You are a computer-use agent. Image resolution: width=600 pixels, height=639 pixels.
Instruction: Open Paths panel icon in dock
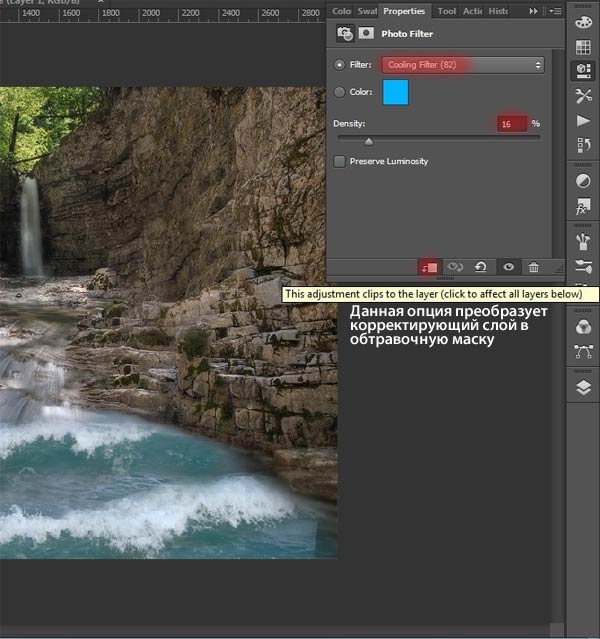(x=583, y=352)
